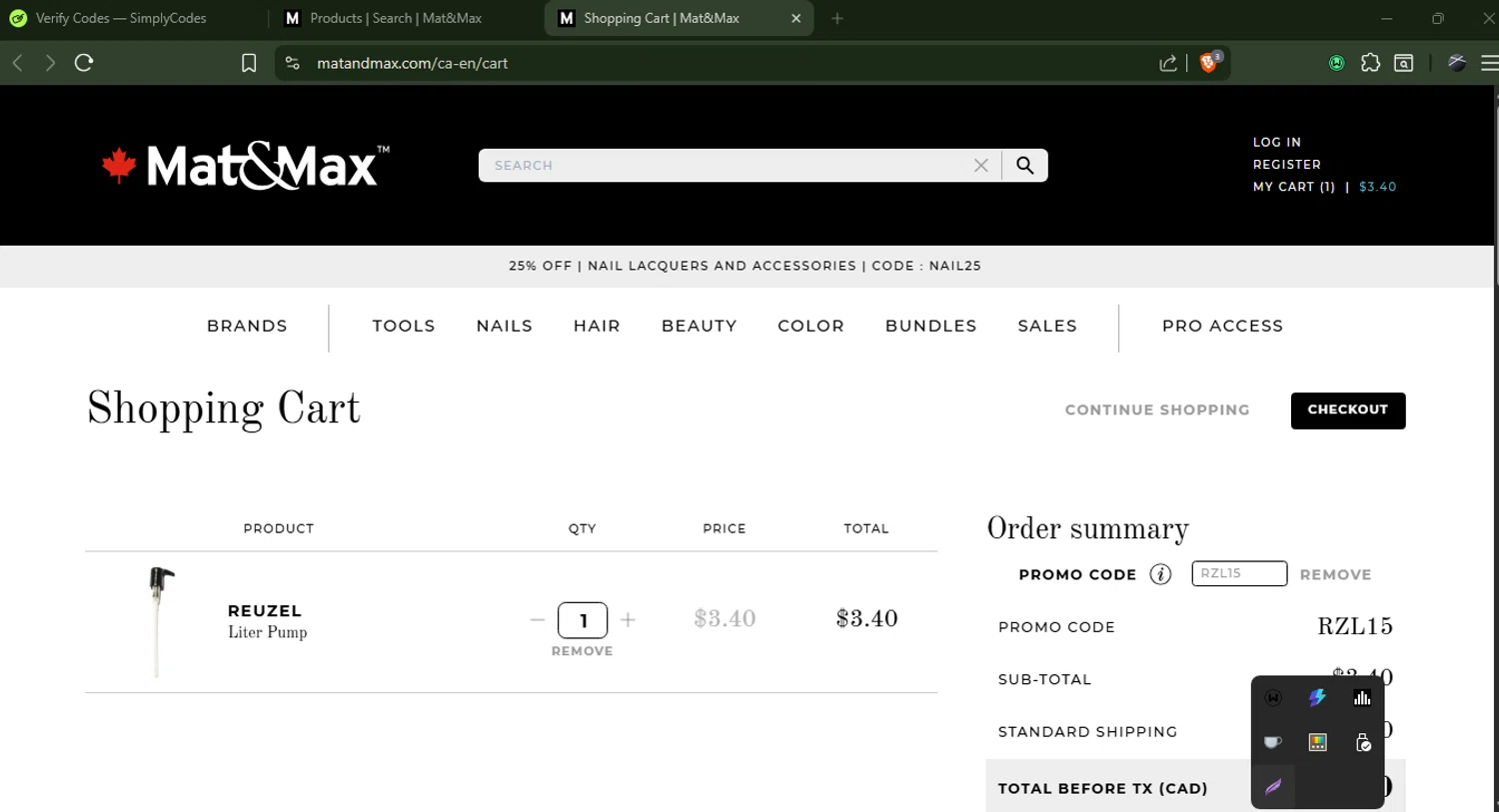Share this page via the share icon
The image size is (1499, 812).
click(1167, 63)
